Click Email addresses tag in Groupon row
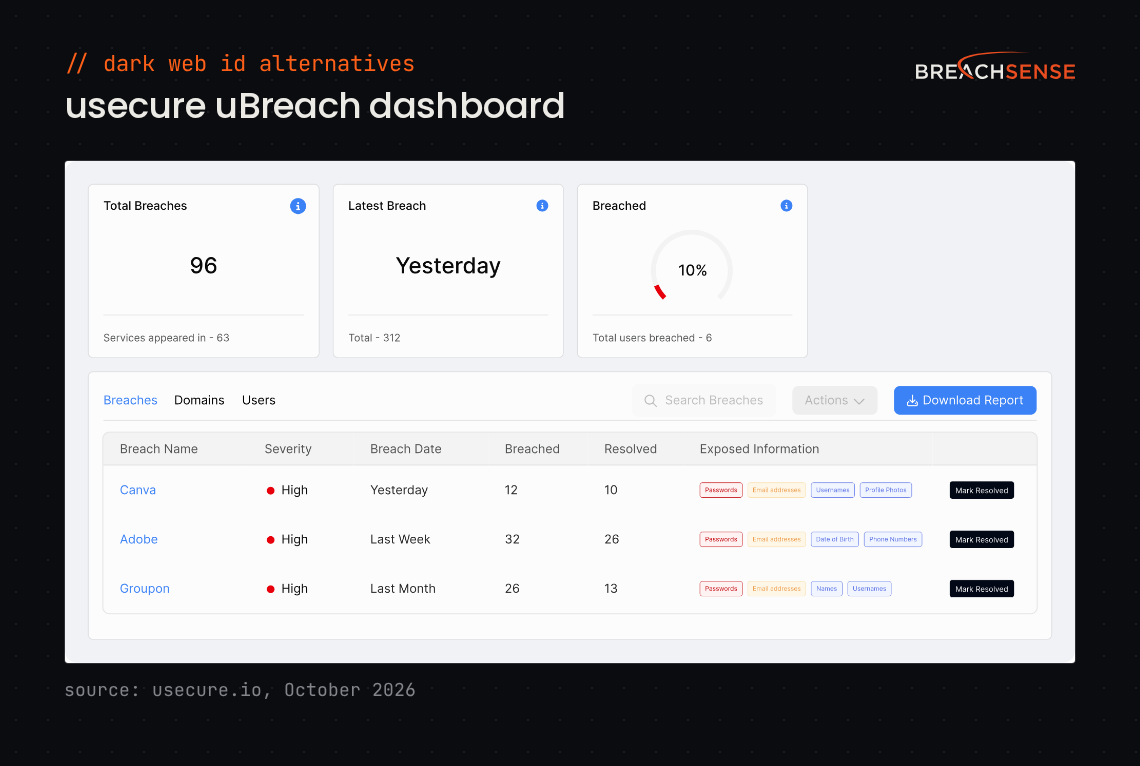This screenshot has width=1140, height=766. click(x=776, y=589)
